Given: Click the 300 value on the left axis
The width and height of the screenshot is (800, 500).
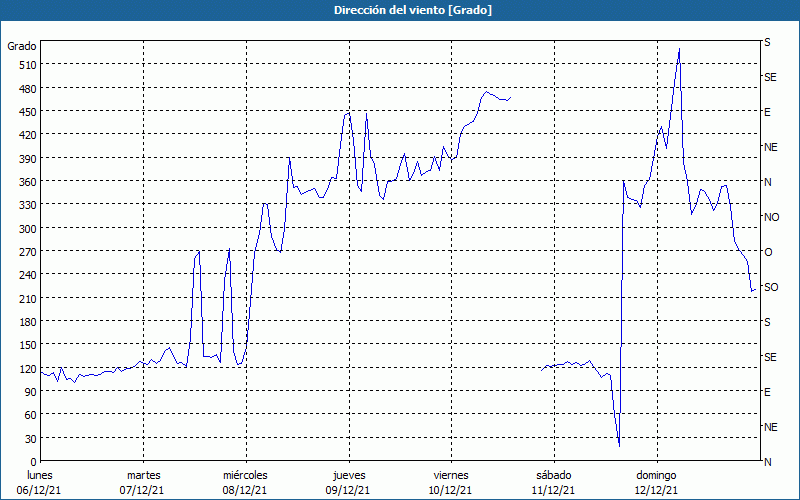Looking at the screenshot, I should click(x=27, y=229).
